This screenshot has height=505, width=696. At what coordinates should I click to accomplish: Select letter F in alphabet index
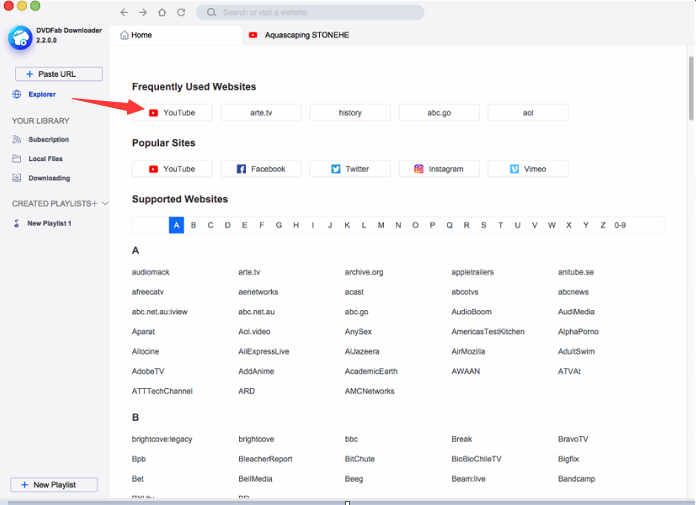point(262,225)
